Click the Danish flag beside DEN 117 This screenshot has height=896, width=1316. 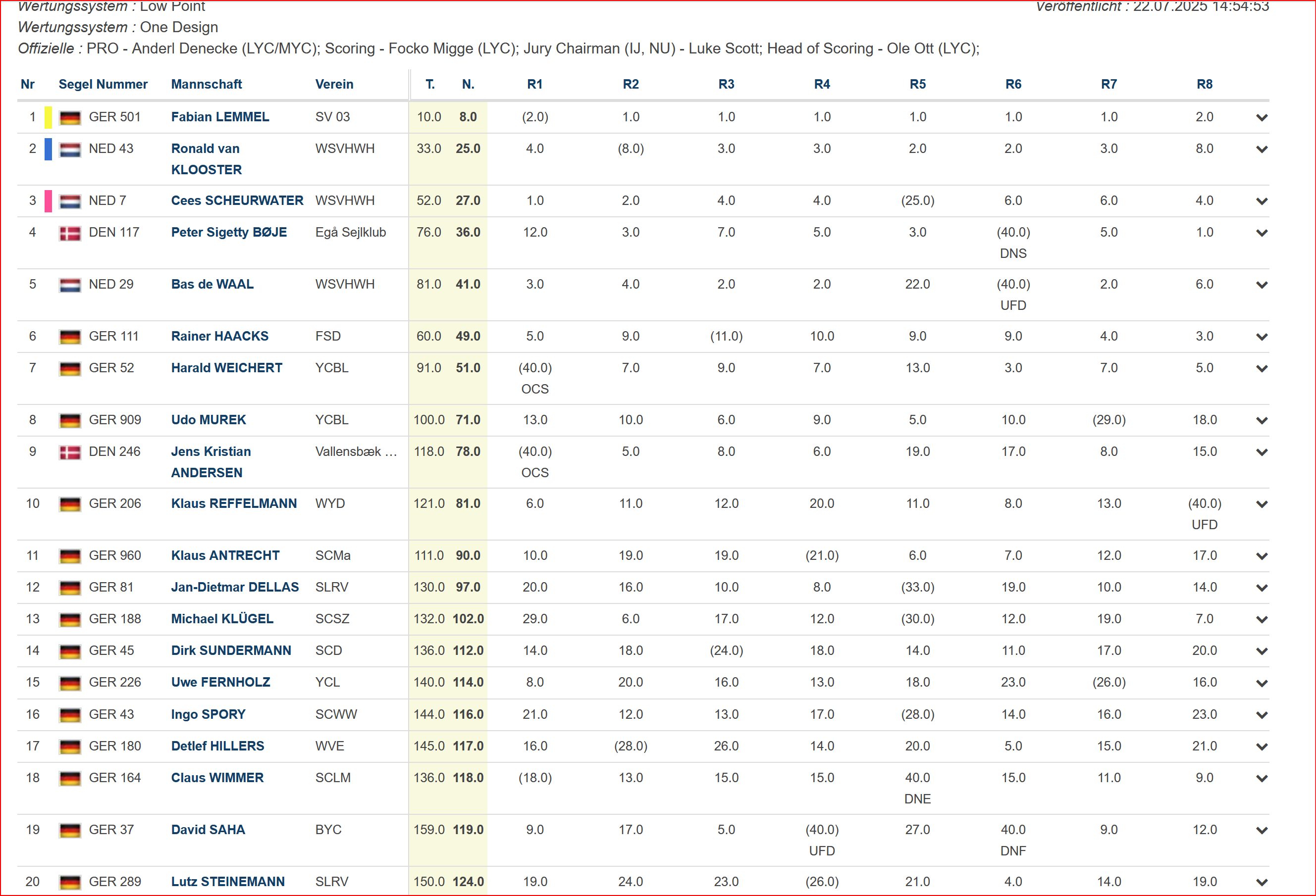click(x=70, y=233)
